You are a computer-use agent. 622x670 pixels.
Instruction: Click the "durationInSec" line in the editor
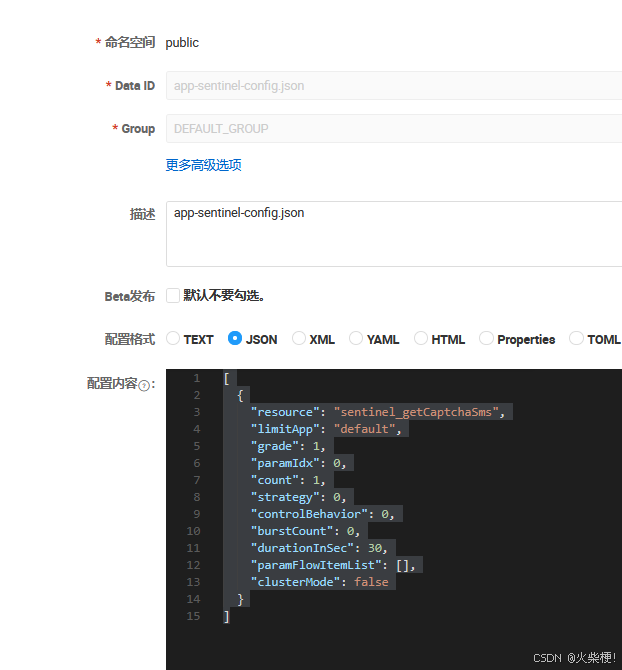(x=319, y=548)
